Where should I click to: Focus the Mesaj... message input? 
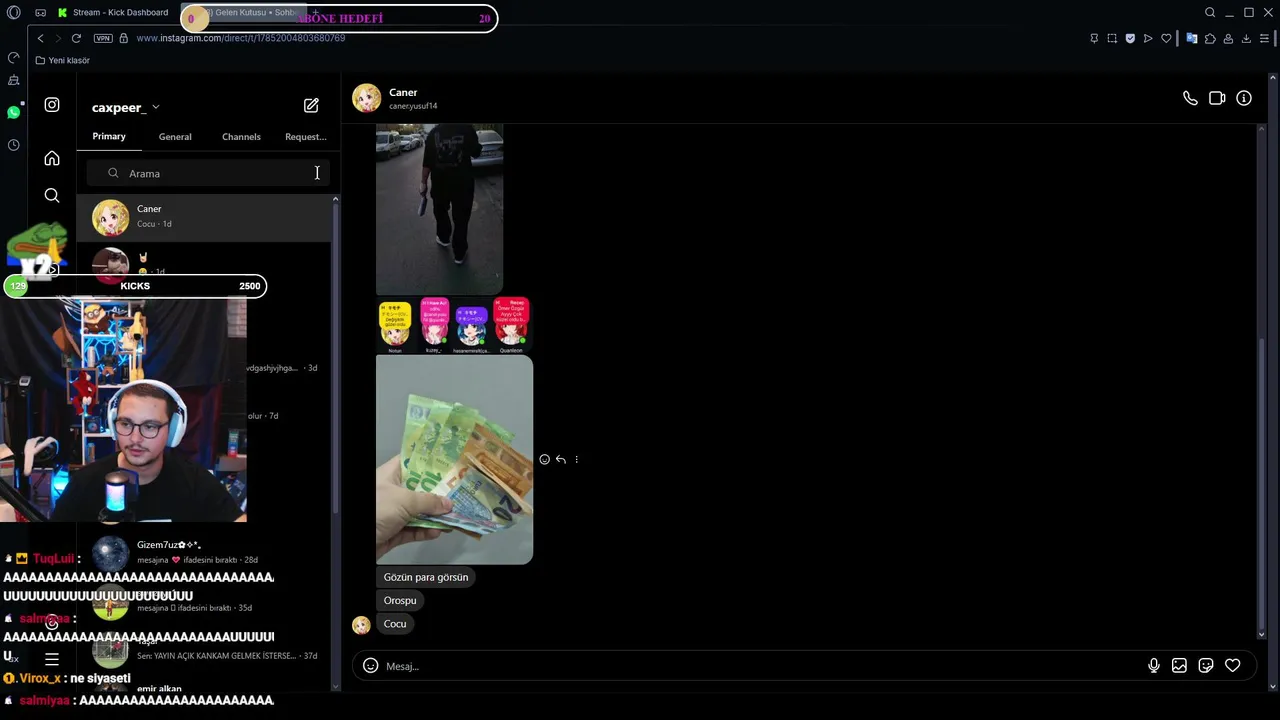coord(760,666)
